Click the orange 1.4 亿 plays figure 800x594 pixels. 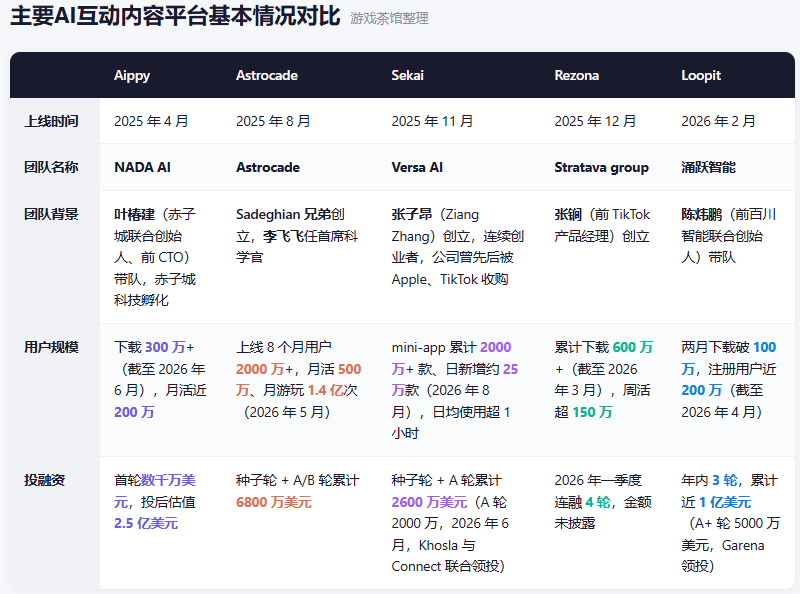[x=326, y=390]
